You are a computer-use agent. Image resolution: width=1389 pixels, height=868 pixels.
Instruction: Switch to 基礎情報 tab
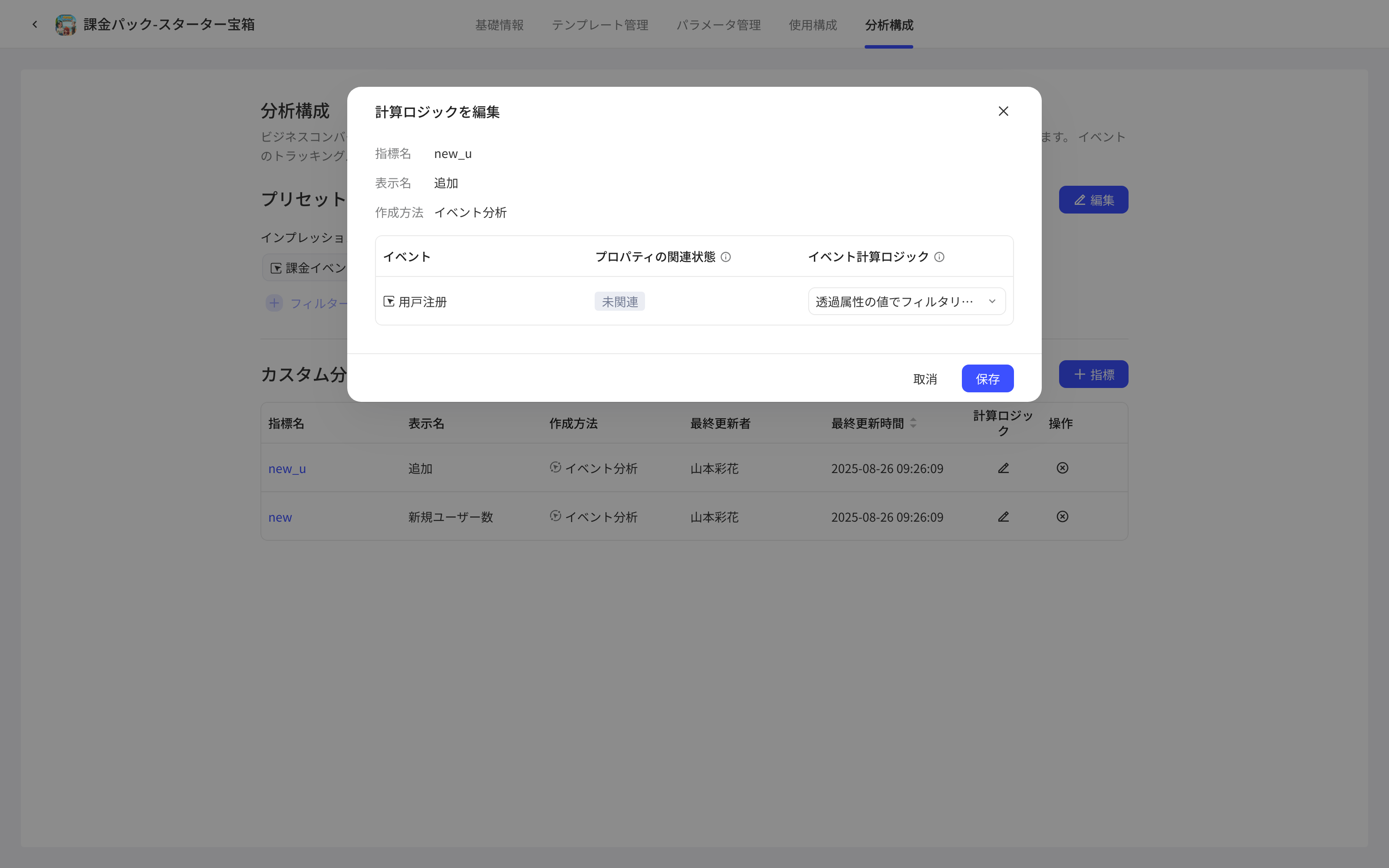tap(499, 25)
